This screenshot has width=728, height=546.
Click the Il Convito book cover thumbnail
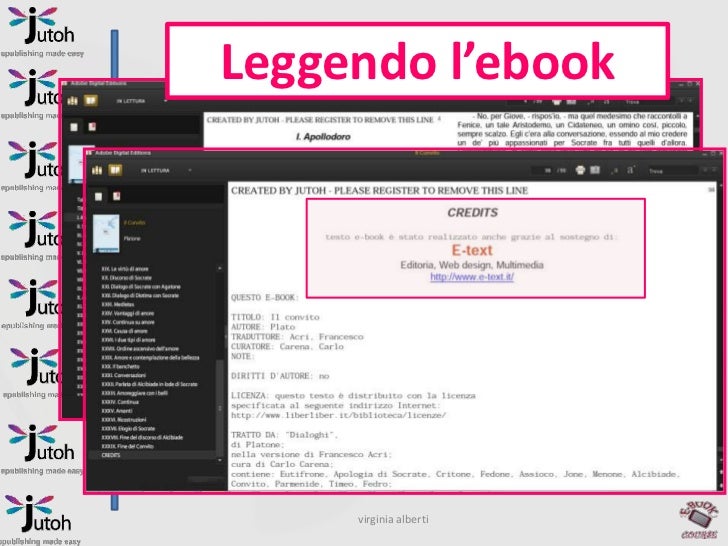pyautogui.click(x=106, y=233)
